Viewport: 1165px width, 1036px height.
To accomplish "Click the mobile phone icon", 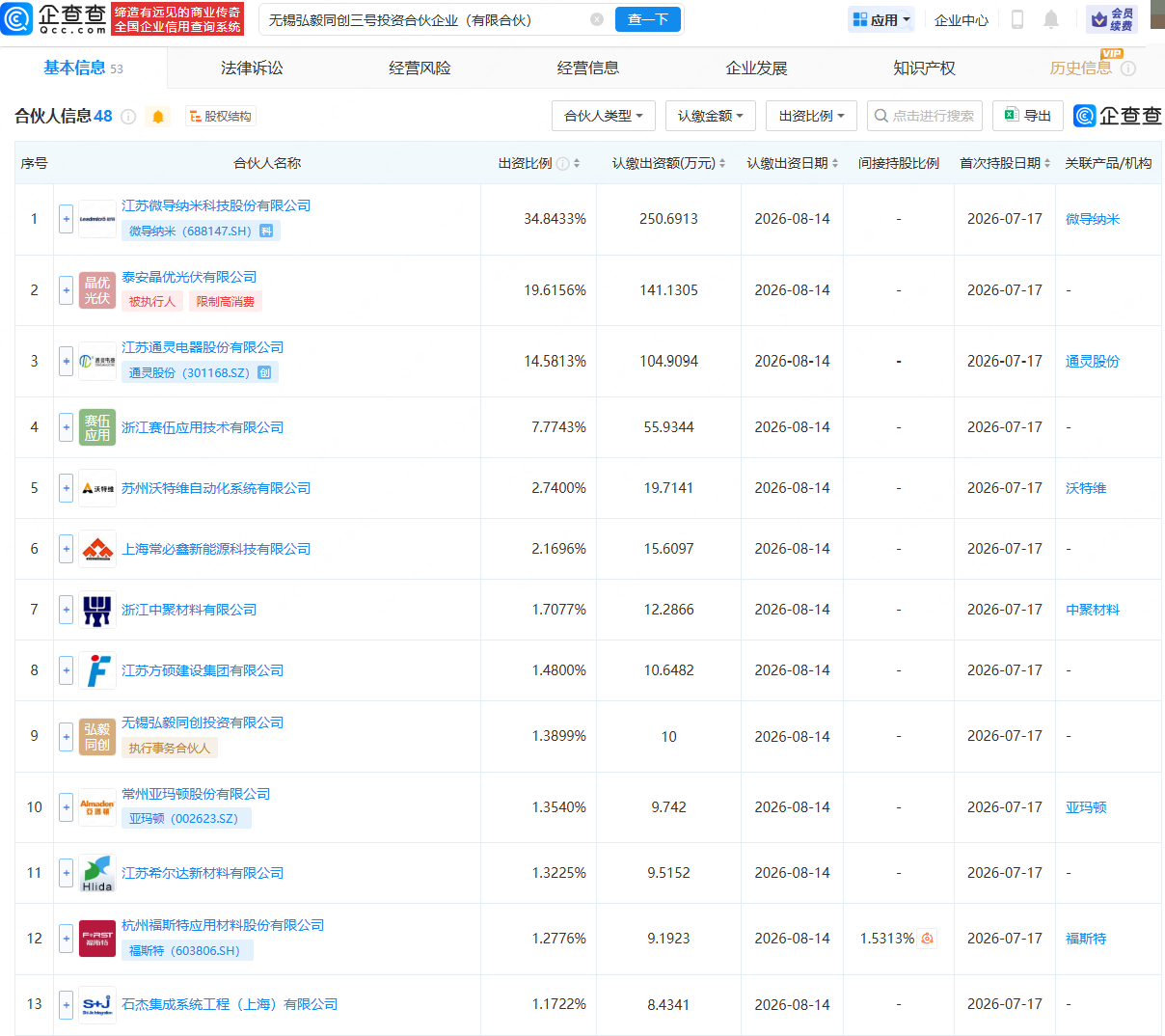I will (x=1016, y=19).
